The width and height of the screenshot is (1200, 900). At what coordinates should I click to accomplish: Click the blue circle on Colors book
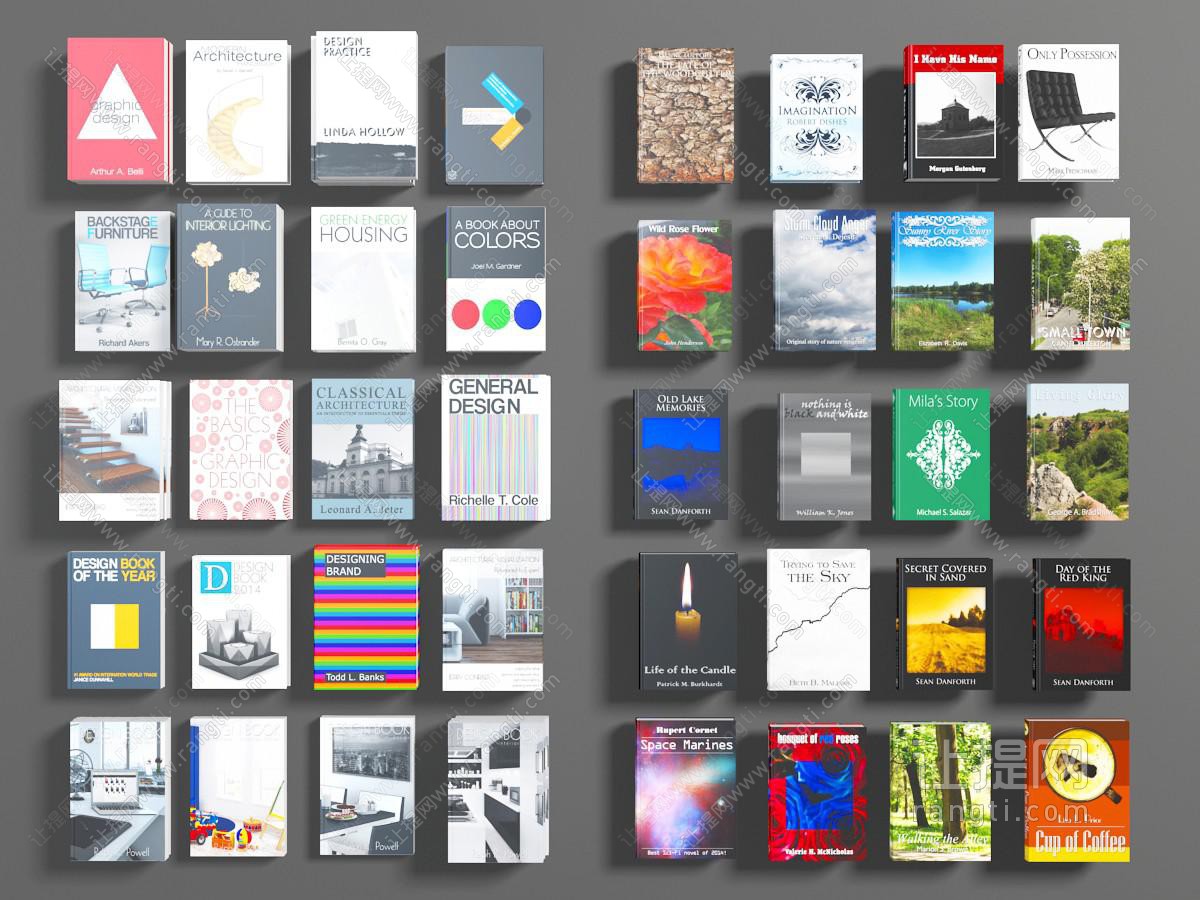pos(527,314)
